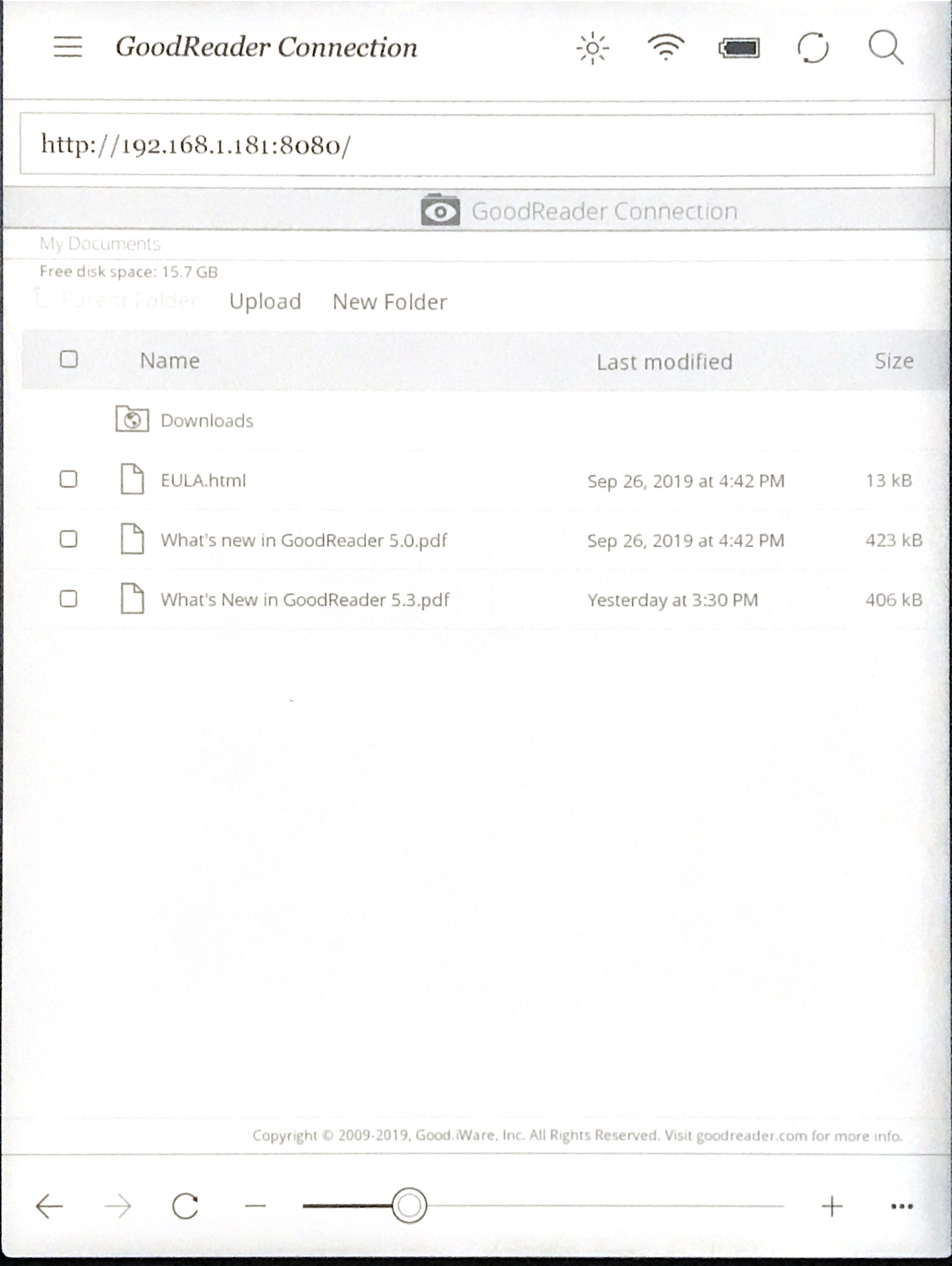952x1266 pixels.
Task: Open EULA.html file
Action: 204,481
